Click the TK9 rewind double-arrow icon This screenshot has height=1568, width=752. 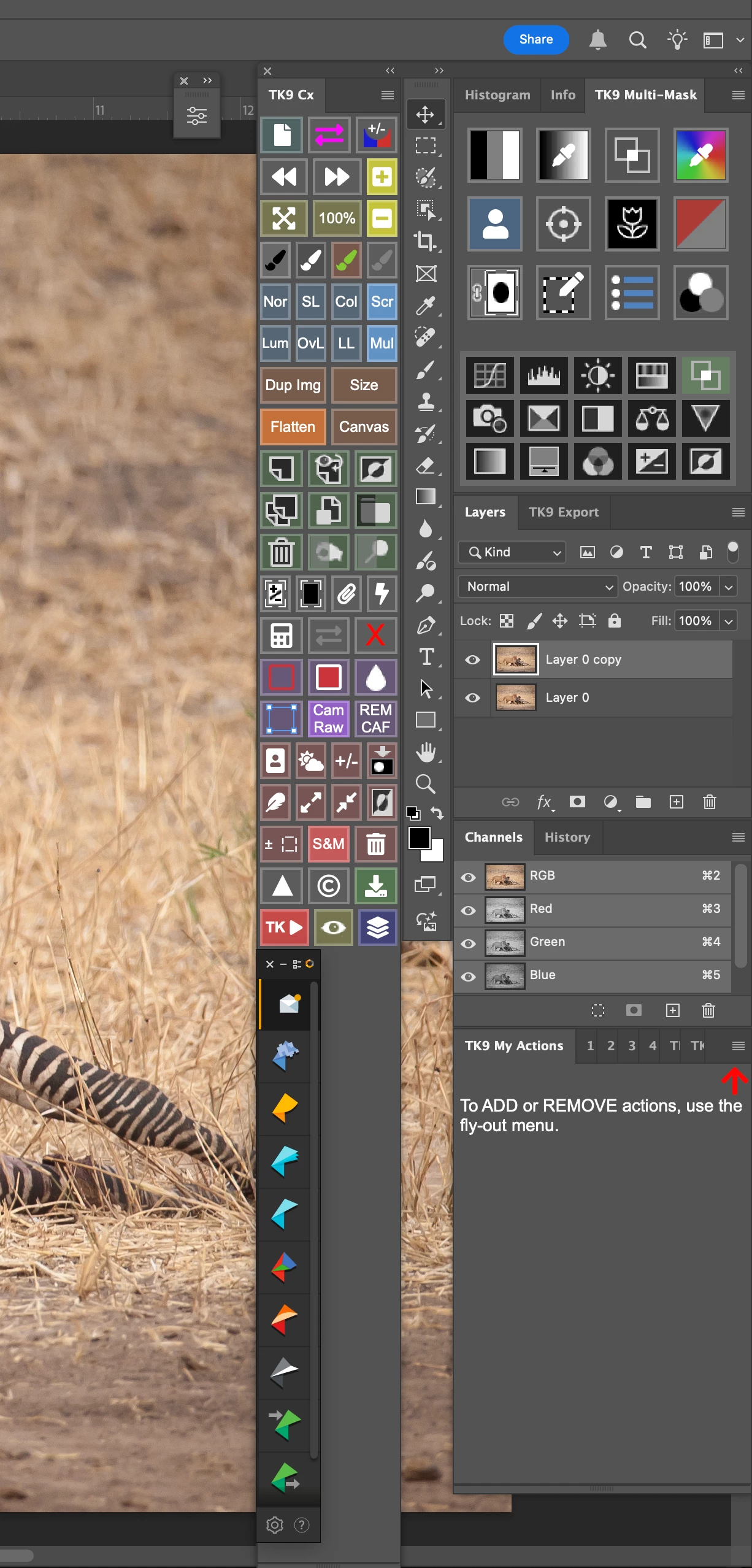point(283,177)
